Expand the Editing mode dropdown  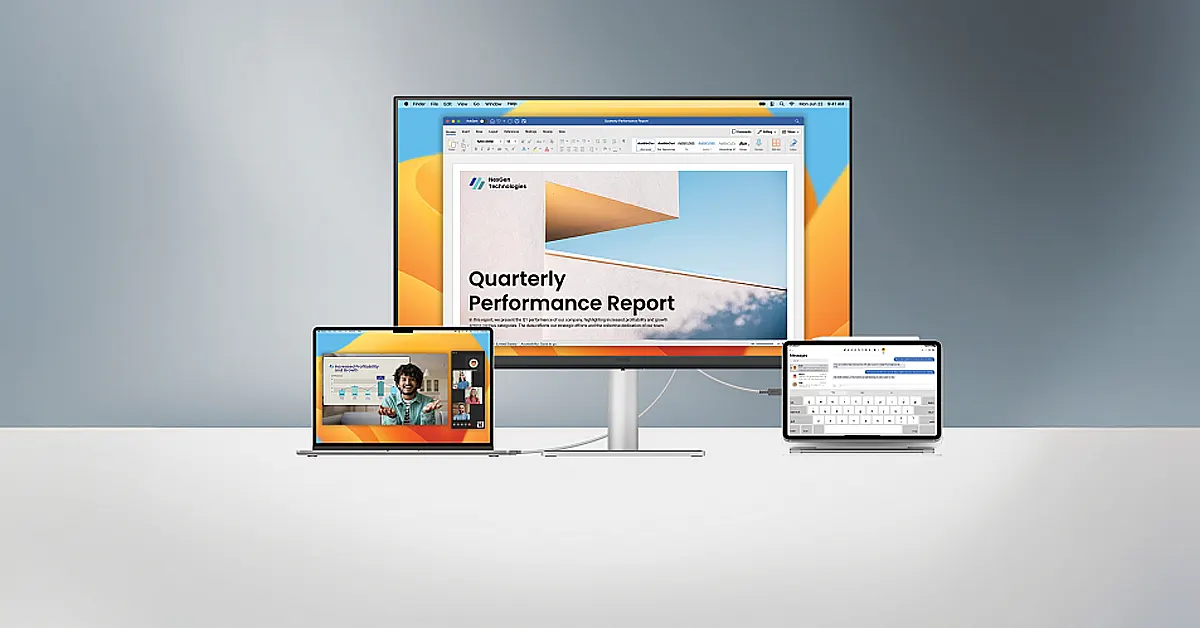tap(766, 131)
